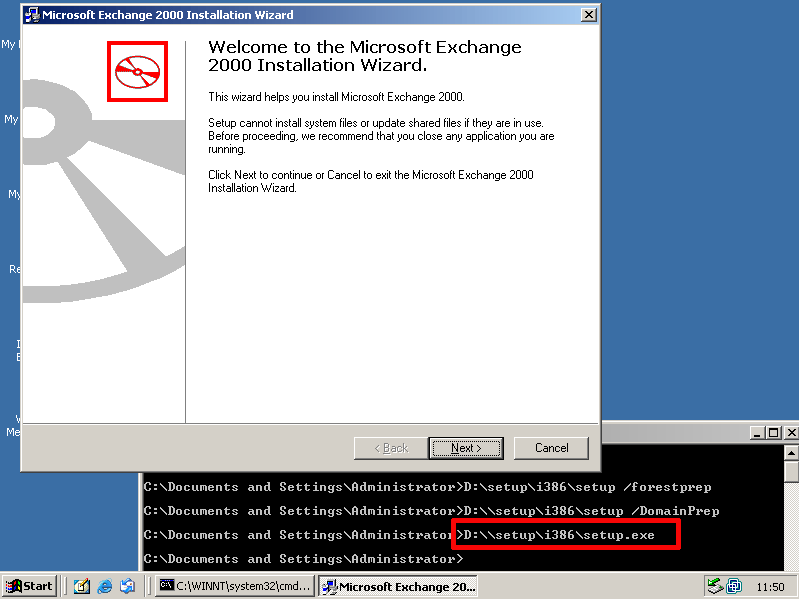
Task: Click Next in the Exchange 2000 wizard
Action: point(466,448)
